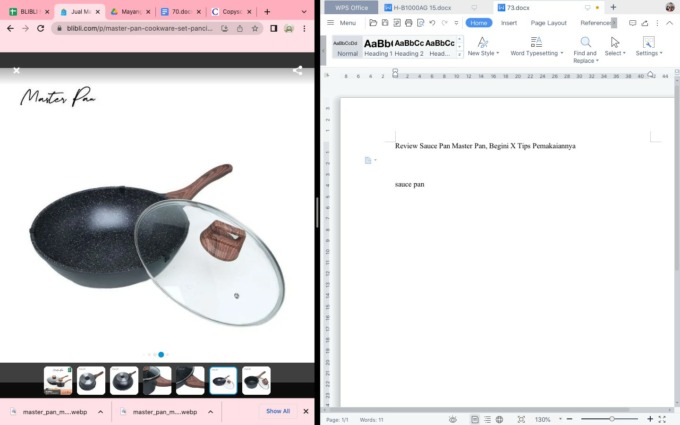Open the Chrome tab search chevron
Viewport: 680px width, 425px height.
(304, 12)
